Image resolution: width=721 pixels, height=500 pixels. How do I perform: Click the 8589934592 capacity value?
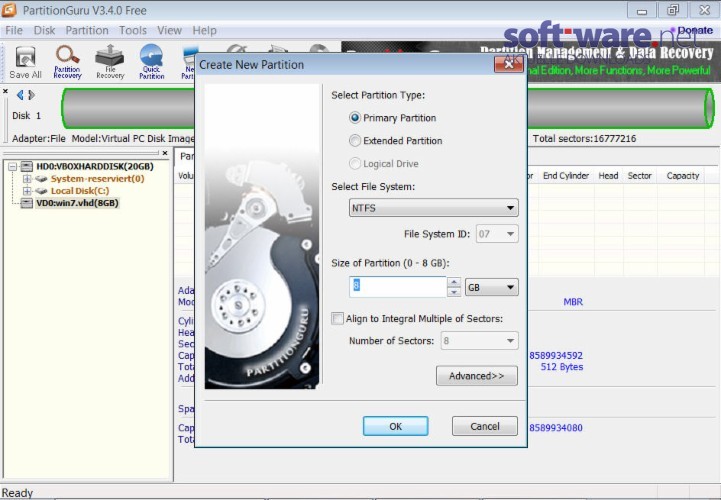(556, 356)
